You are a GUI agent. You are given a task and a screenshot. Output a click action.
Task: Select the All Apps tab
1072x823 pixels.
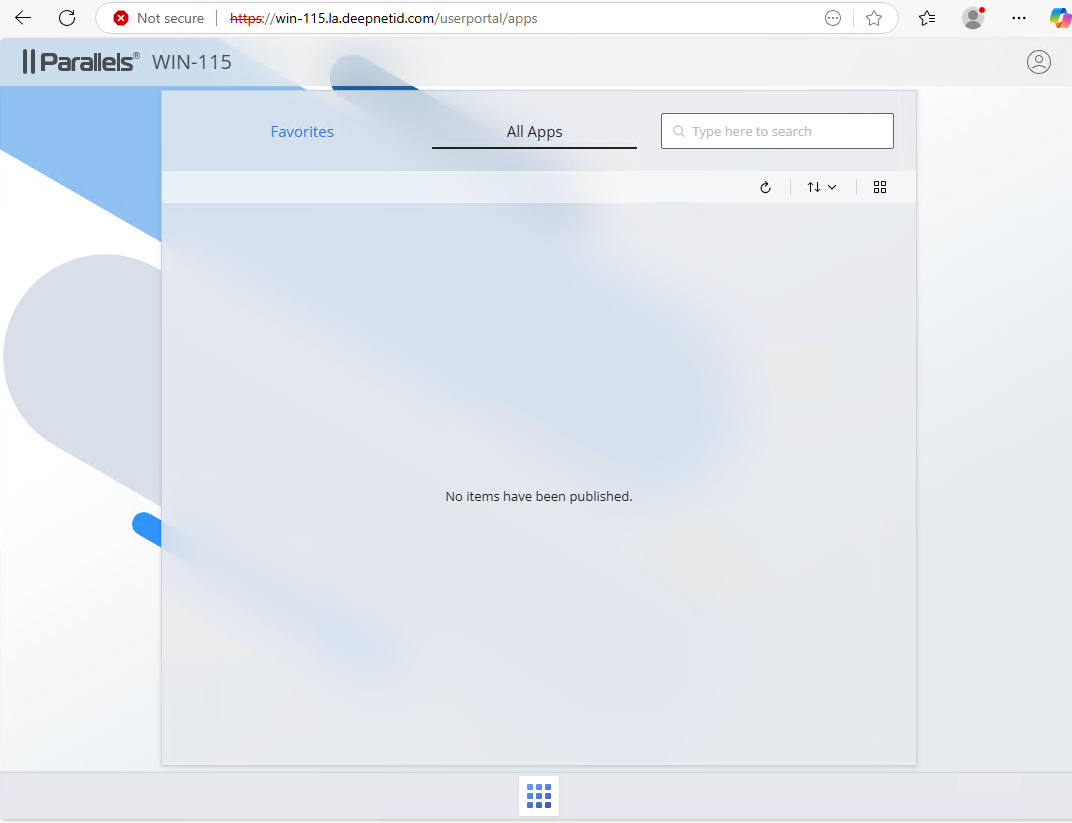(535, 132)
